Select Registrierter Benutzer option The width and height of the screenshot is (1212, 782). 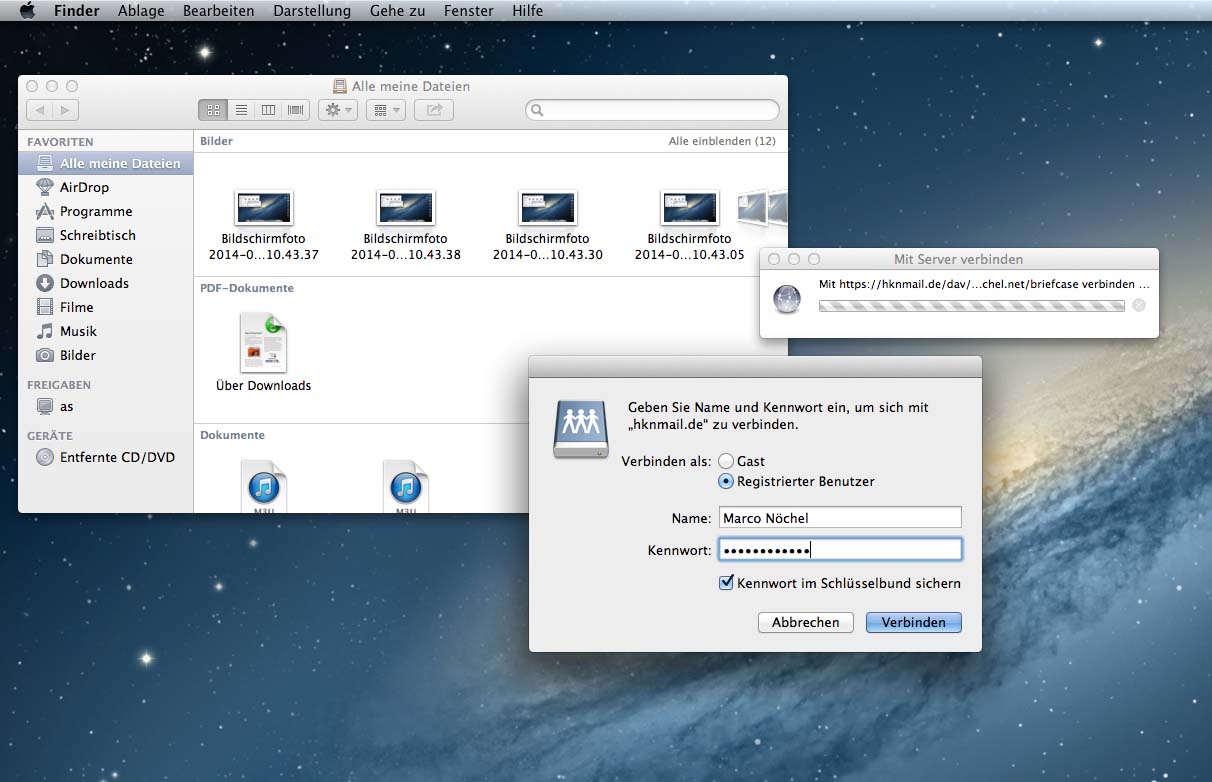click(x=726, y=481)
